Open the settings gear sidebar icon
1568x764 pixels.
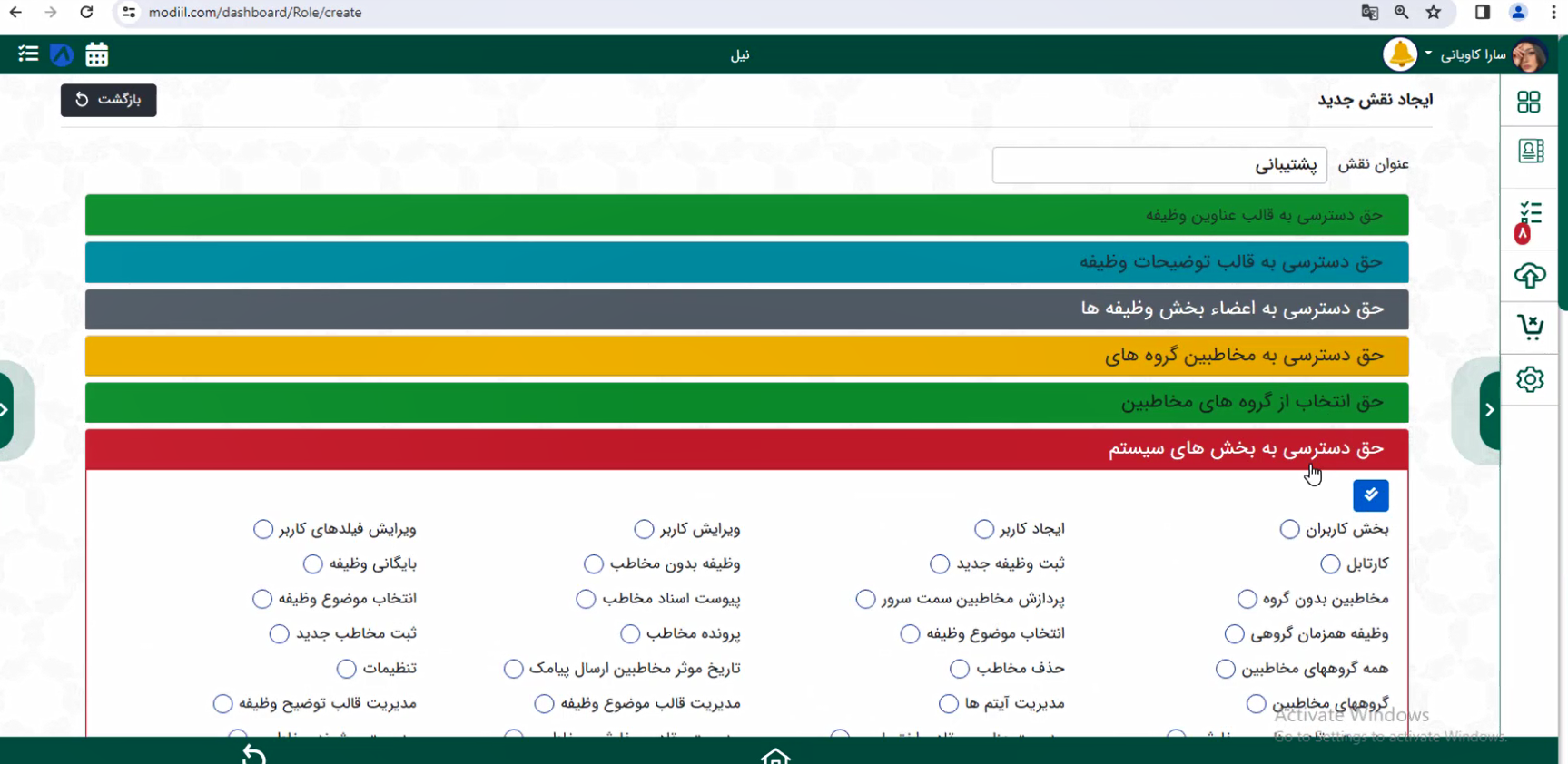(1530, 379)
